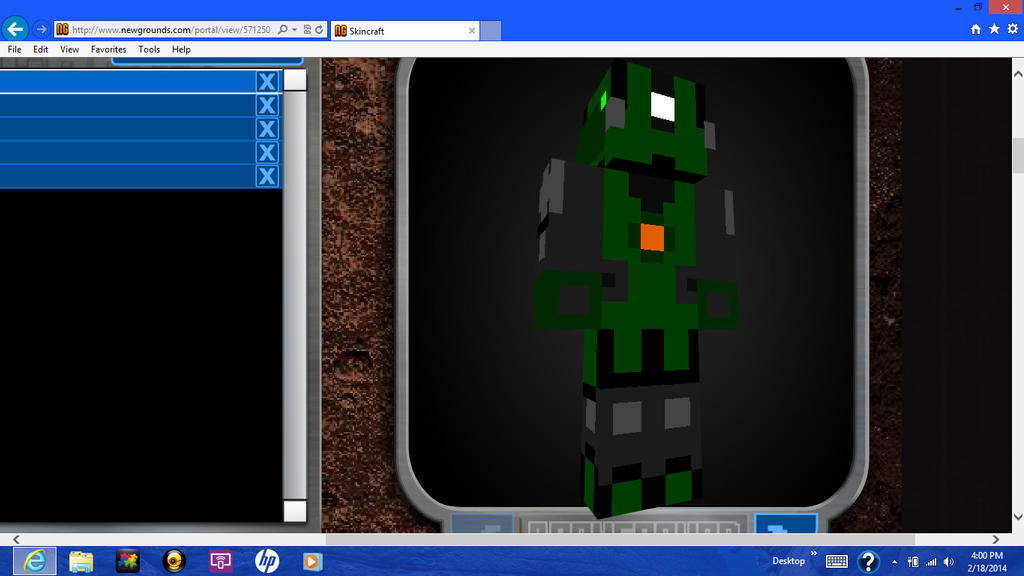Open the touch keyboard icon

point(837,561)
